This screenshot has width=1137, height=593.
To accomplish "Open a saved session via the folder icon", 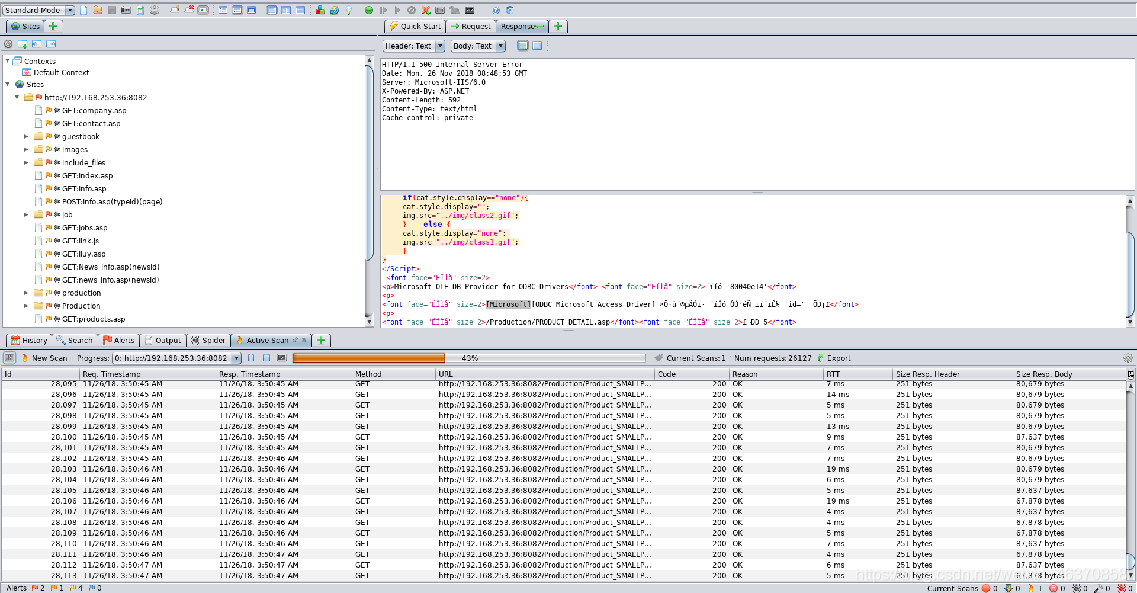I will coord(97,10).
